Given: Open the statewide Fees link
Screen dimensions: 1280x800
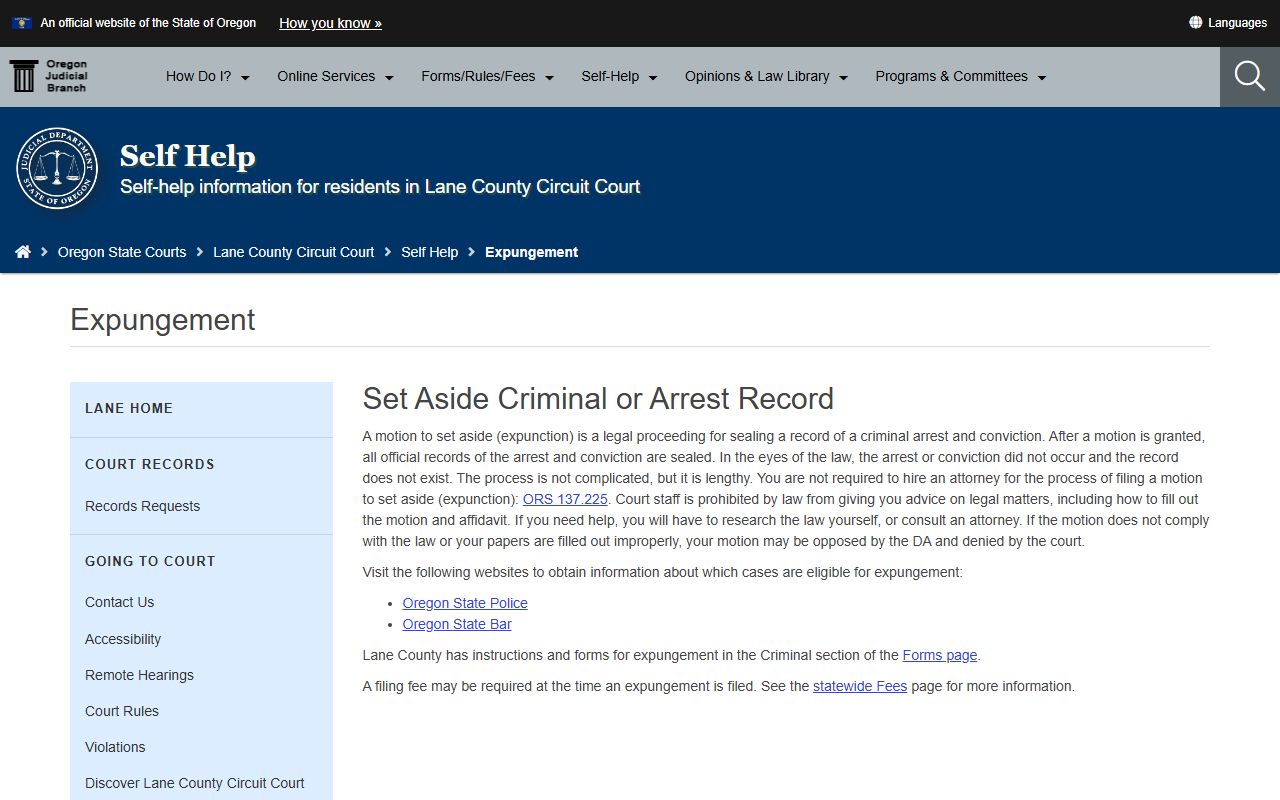Looking at the screenshot, I should coord(860,686).
